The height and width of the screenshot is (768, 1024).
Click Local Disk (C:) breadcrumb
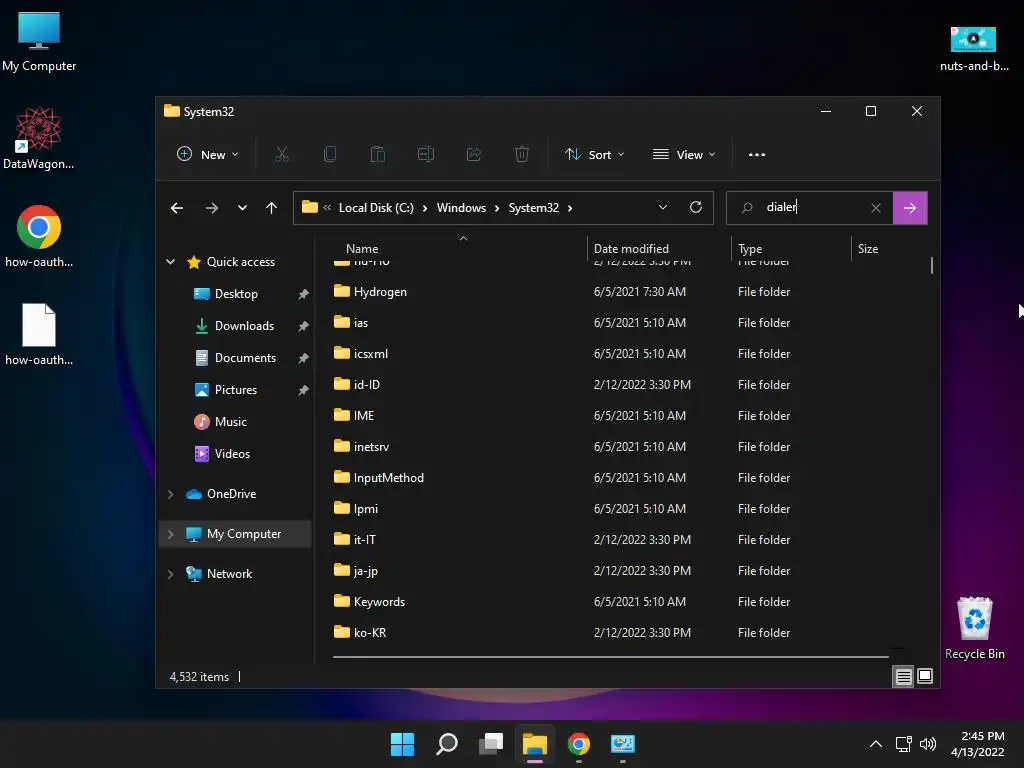pyautogui.click(x=376, y=208)
